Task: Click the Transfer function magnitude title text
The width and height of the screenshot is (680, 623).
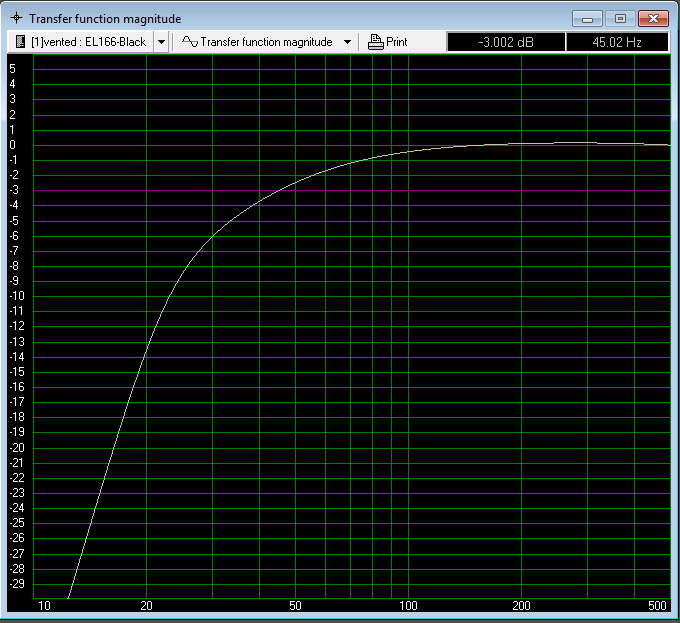Action: tap(105, 19)
